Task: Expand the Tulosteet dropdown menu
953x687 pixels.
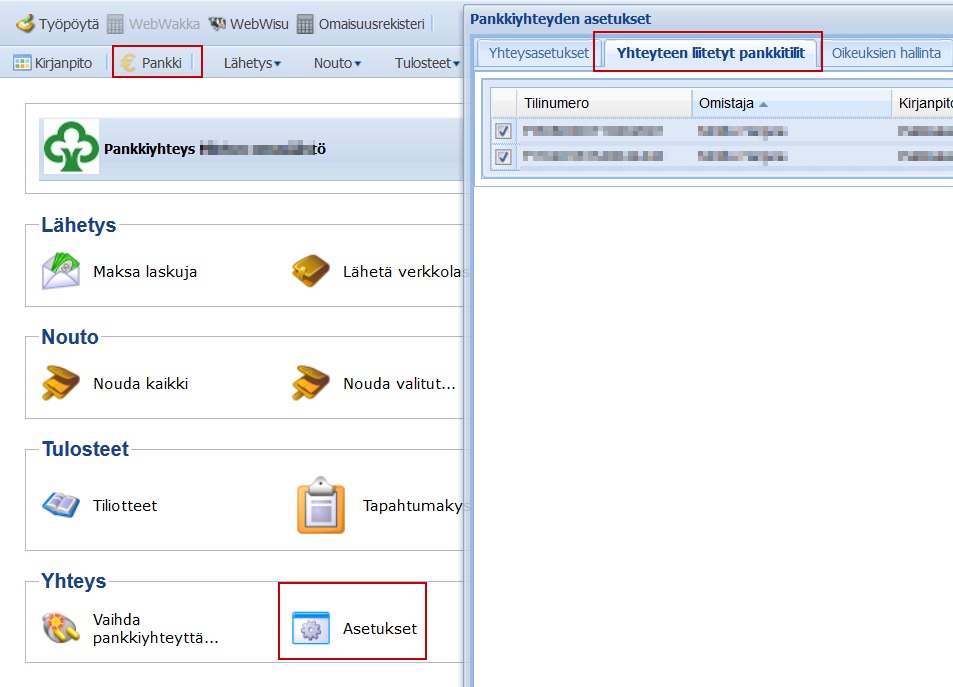Action: click(x=427, y=63)
